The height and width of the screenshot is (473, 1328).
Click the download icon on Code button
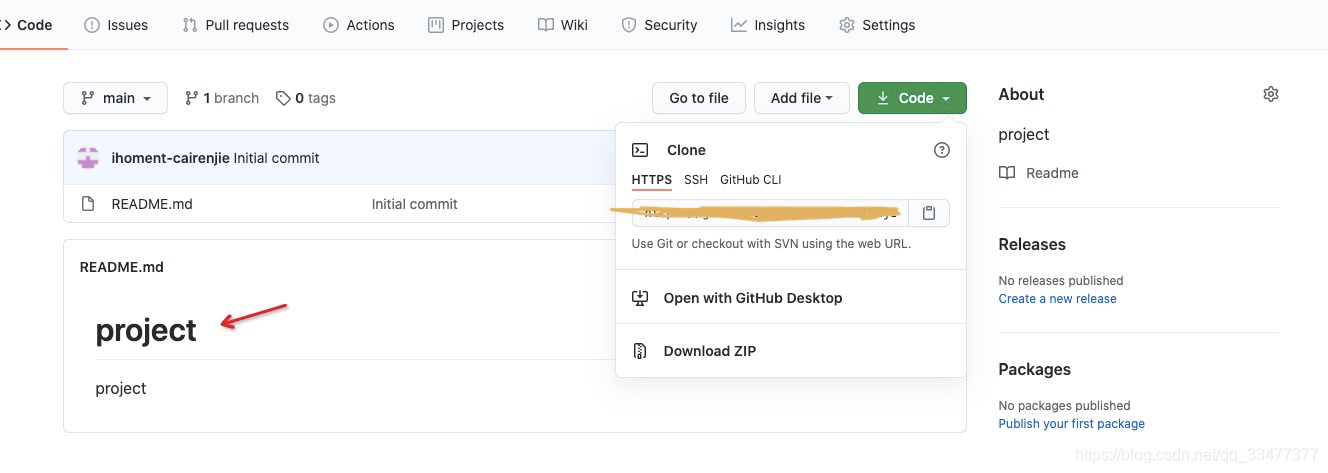[x=883, y=98]
